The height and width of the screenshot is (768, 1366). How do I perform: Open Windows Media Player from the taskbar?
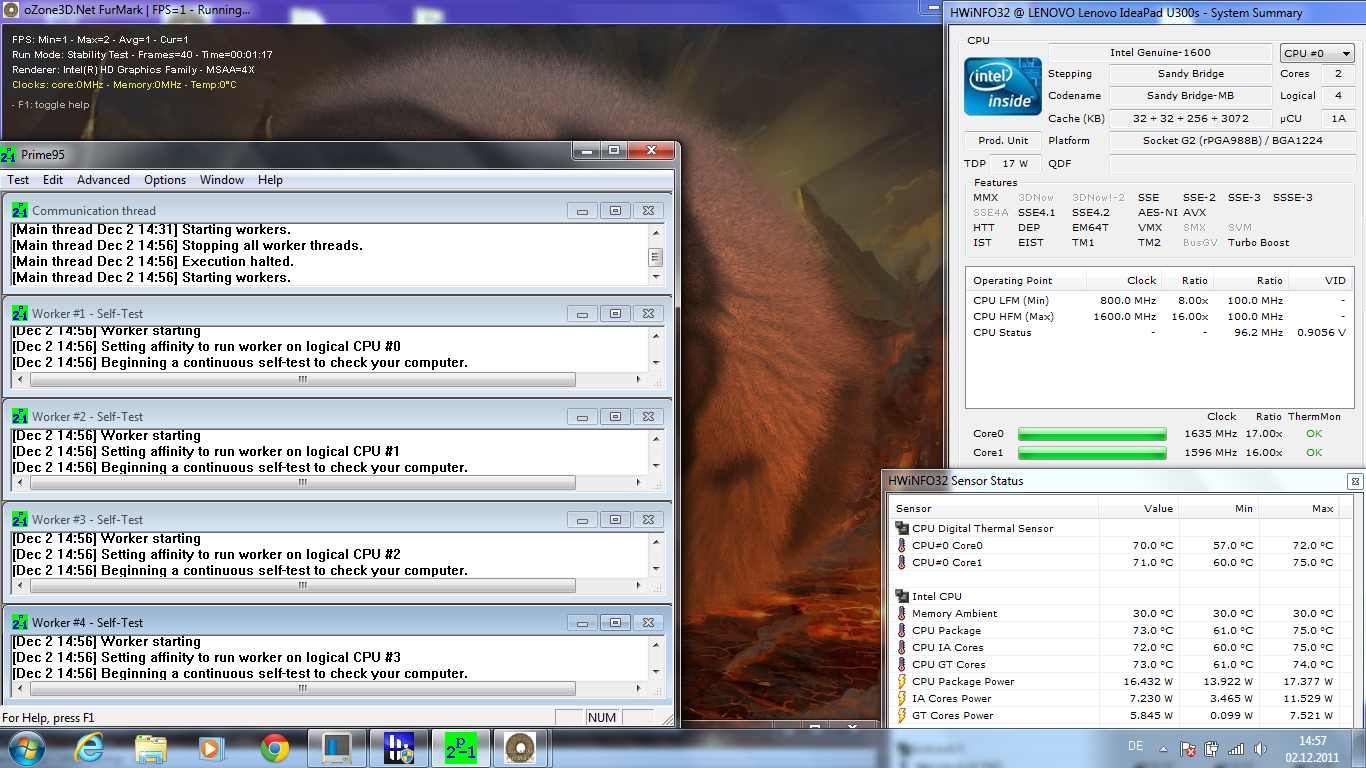(210, 748)
